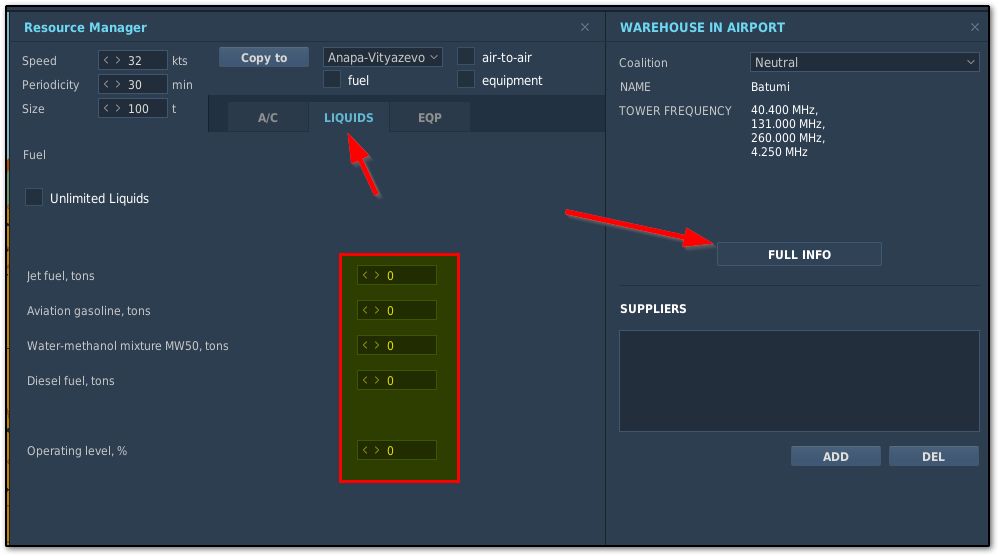Close the Resource Manager panel
This screenshot has height=556, width=999.
click(x=585, y=28)
